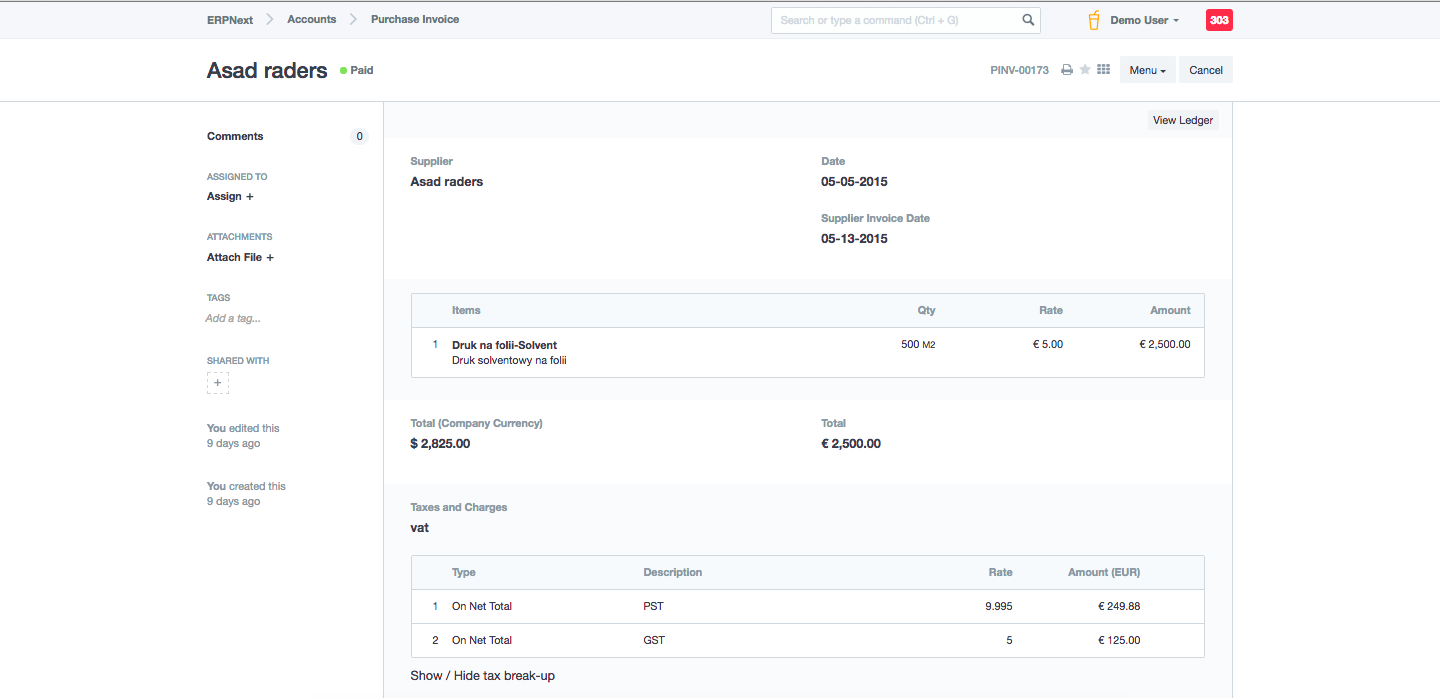Viewport: 1440px width, 698px height.
Task: Open the ERPNext home breadcrumb
Action: (x=230, y=19)
